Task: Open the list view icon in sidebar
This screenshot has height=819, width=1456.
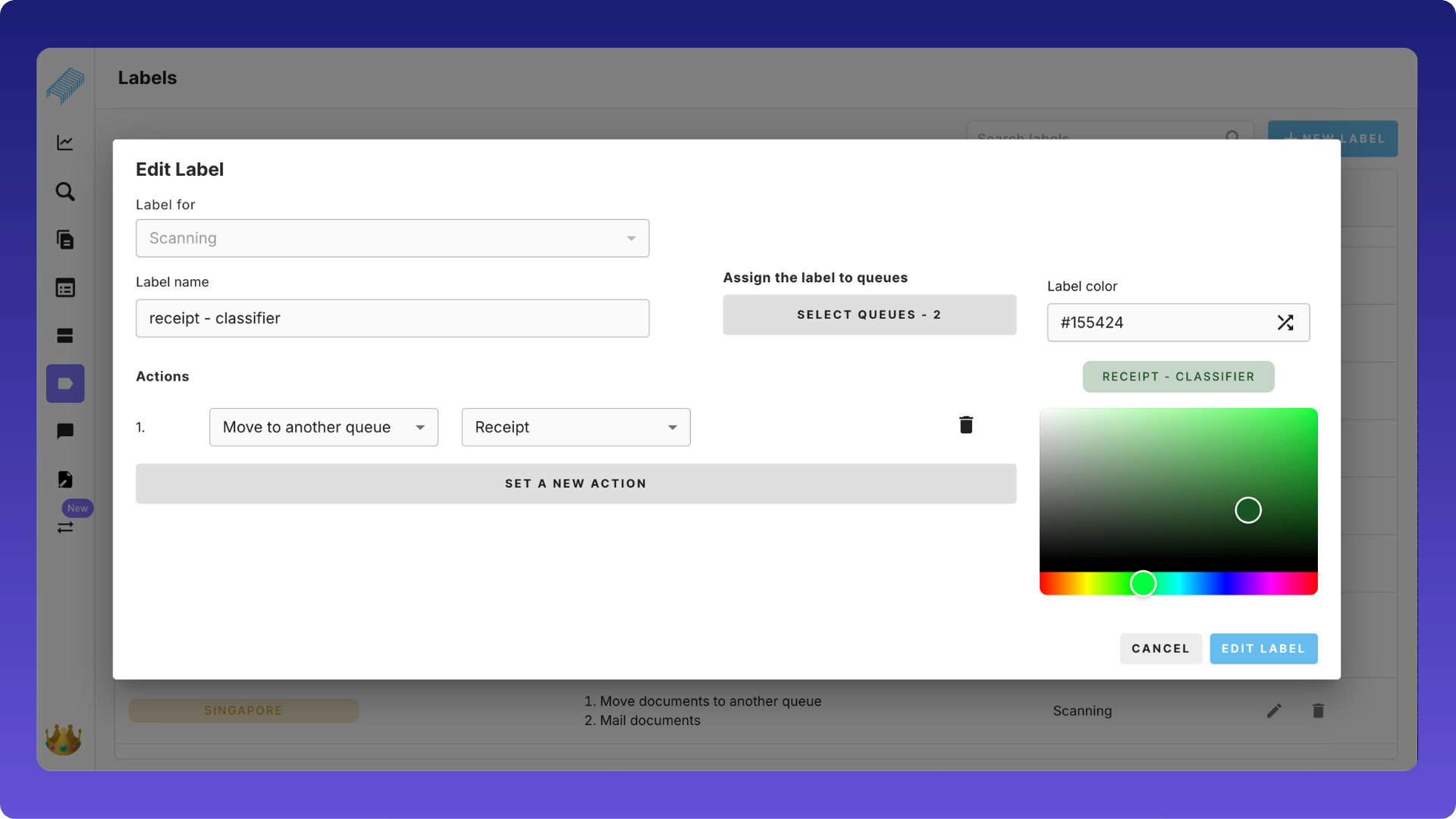Action: click(65, 288)
